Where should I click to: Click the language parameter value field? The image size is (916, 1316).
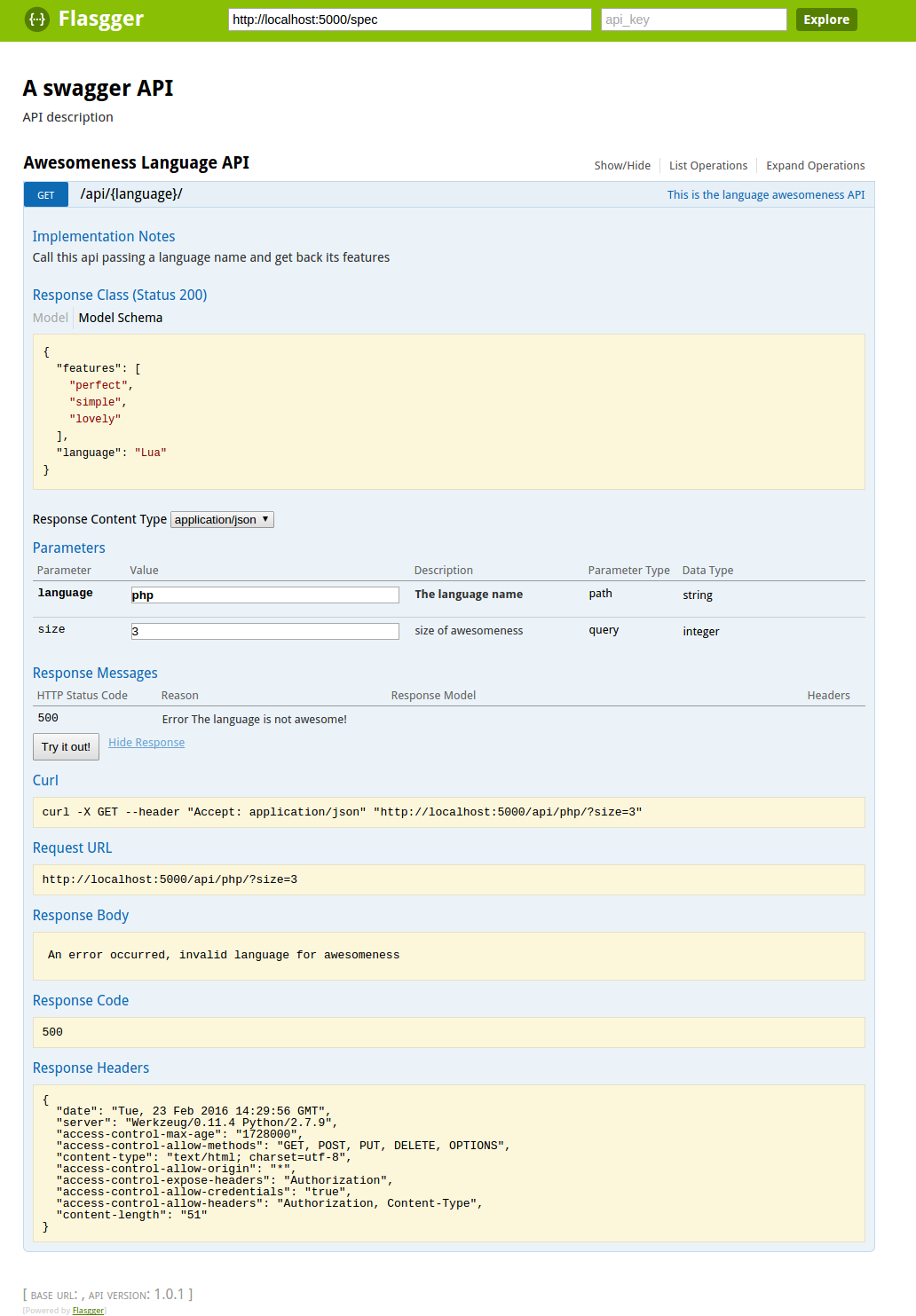coord(264,595)
